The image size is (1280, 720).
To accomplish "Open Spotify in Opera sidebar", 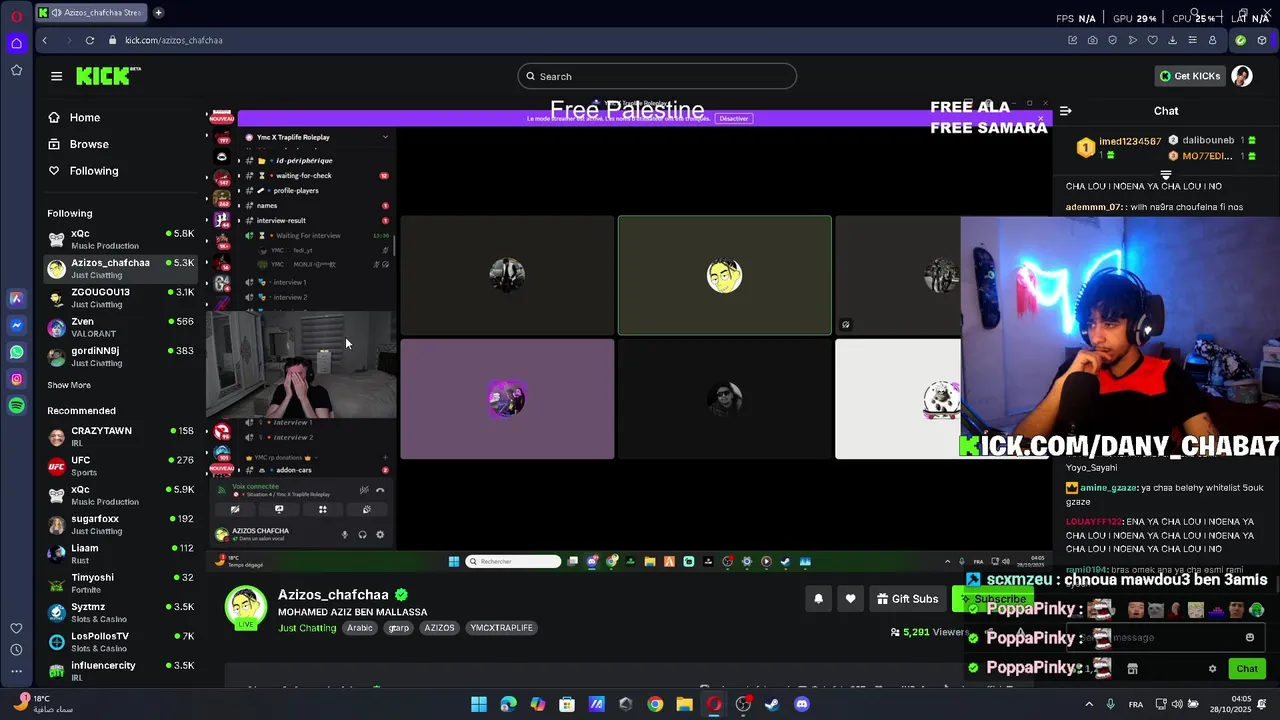I will [x=16, y=406].
